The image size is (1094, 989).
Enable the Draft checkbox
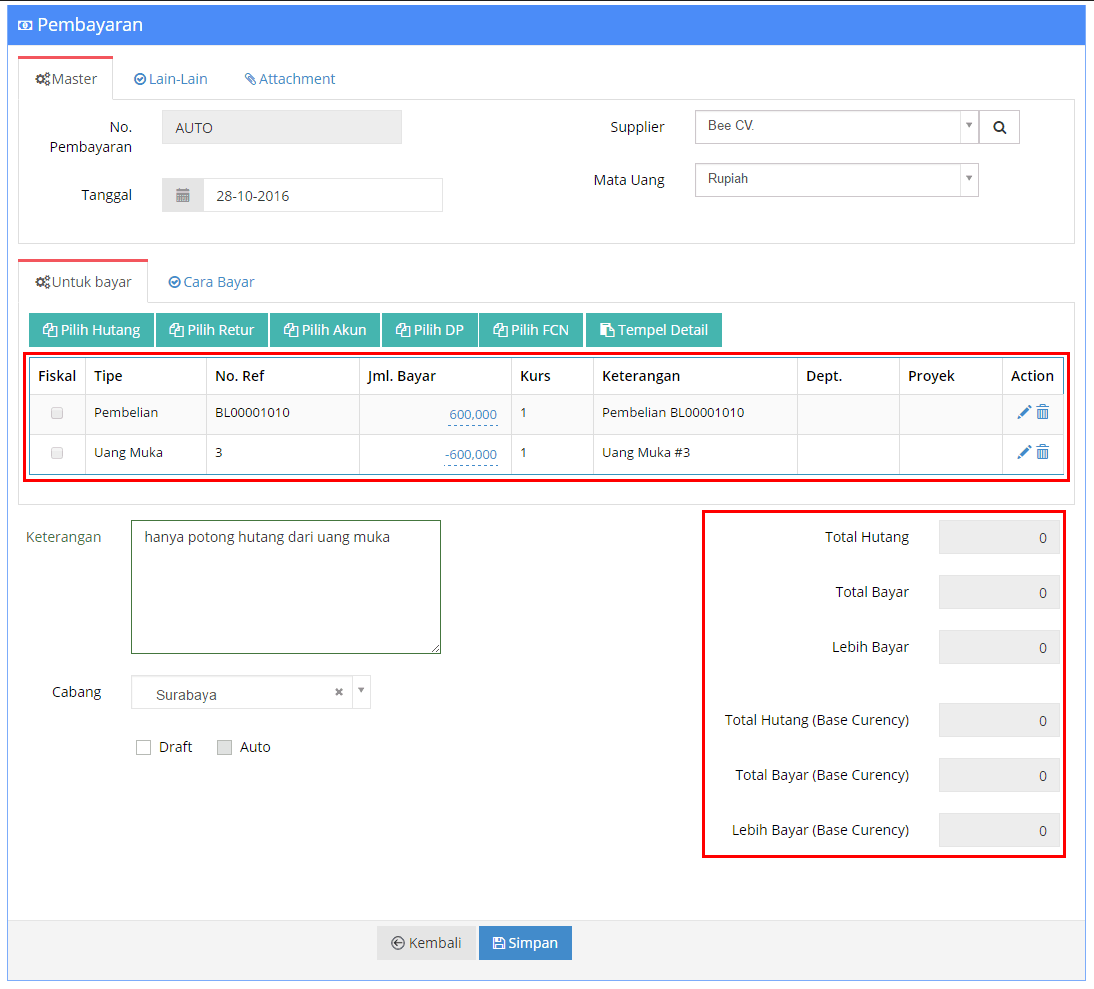tap(144, 748)
